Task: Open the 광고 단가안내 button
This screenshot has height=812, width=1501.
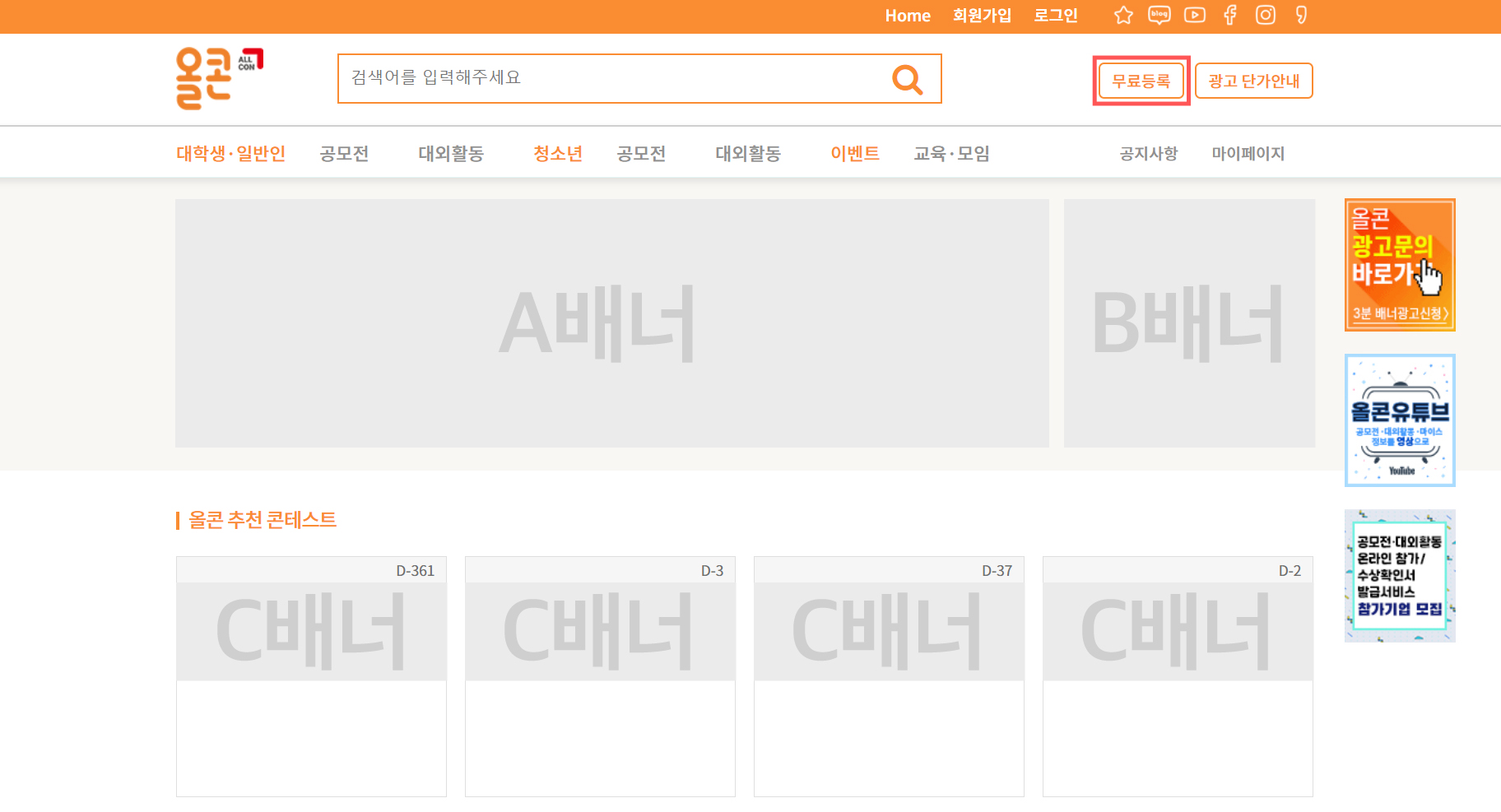Action: point(1253,81)
